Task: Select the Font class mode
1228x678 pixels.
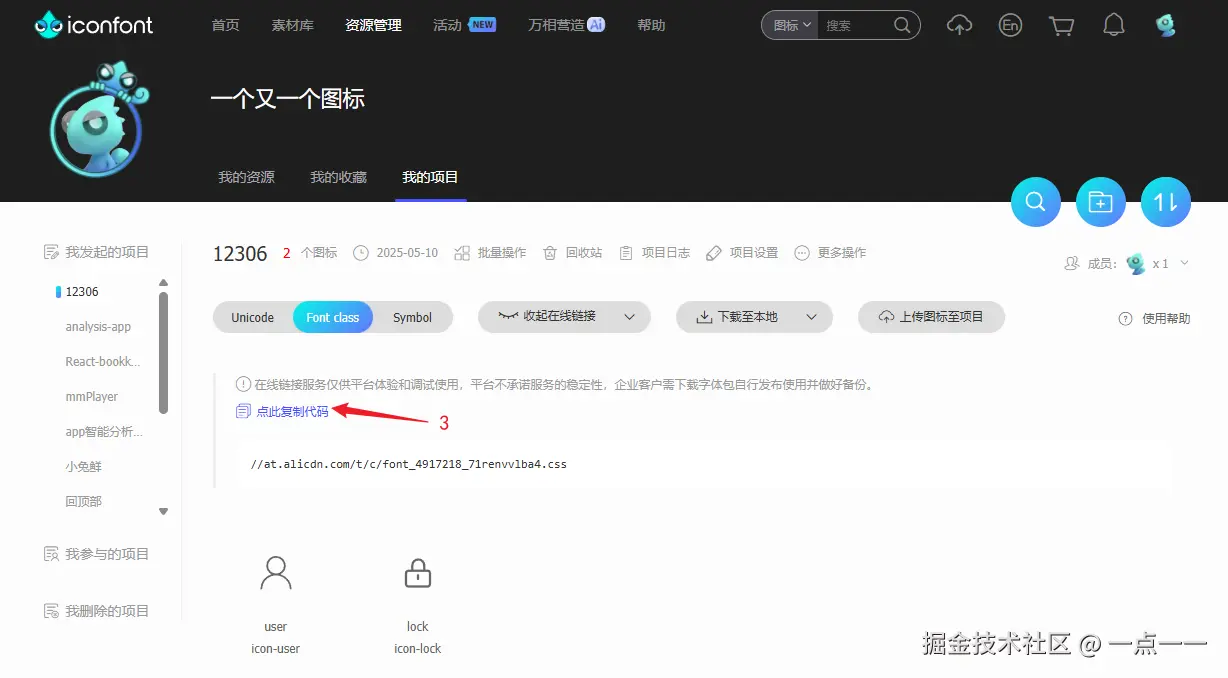Action: tap(333, 317)
